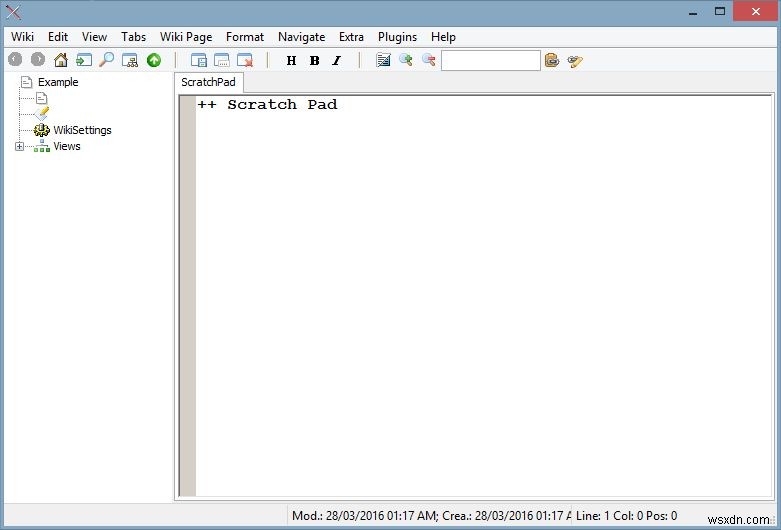Open the View menu
This screenshot has width=781, height=530.
(94, 37)
